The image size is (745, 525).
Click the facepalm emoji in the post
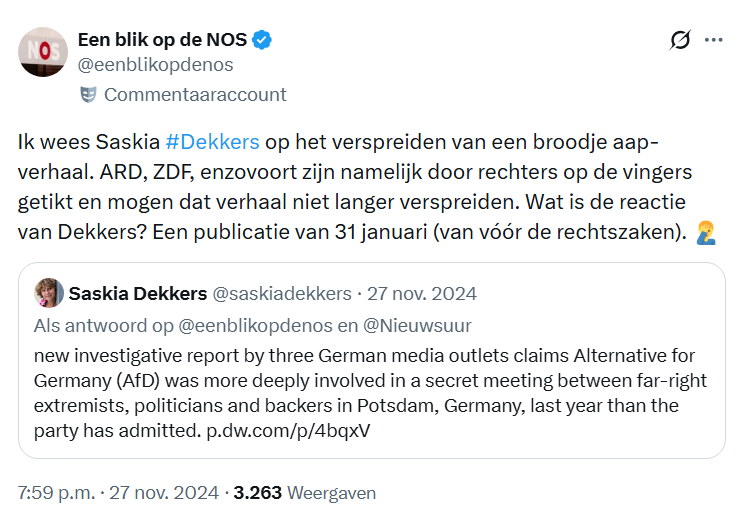point(706,234)
